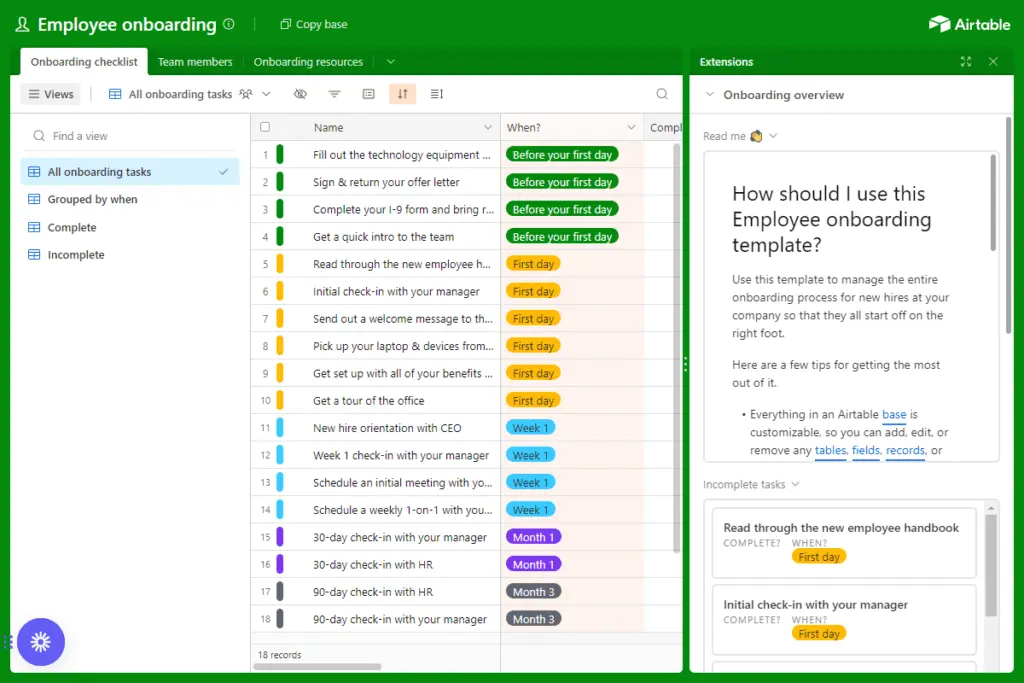Click 'Get a quick intro to the team'

[x=383, y=236]
